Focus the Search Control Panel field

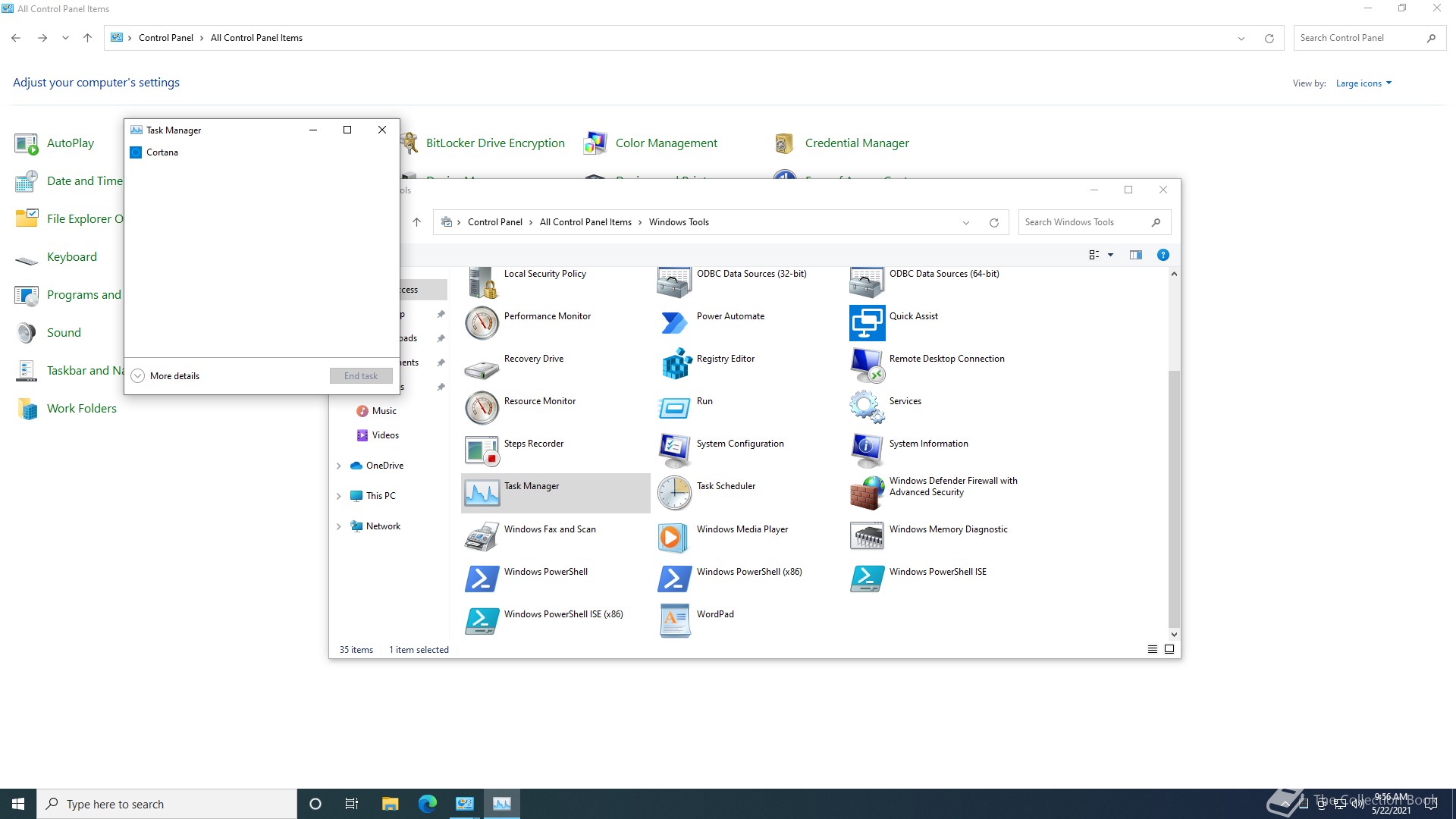coord(1370,38)
